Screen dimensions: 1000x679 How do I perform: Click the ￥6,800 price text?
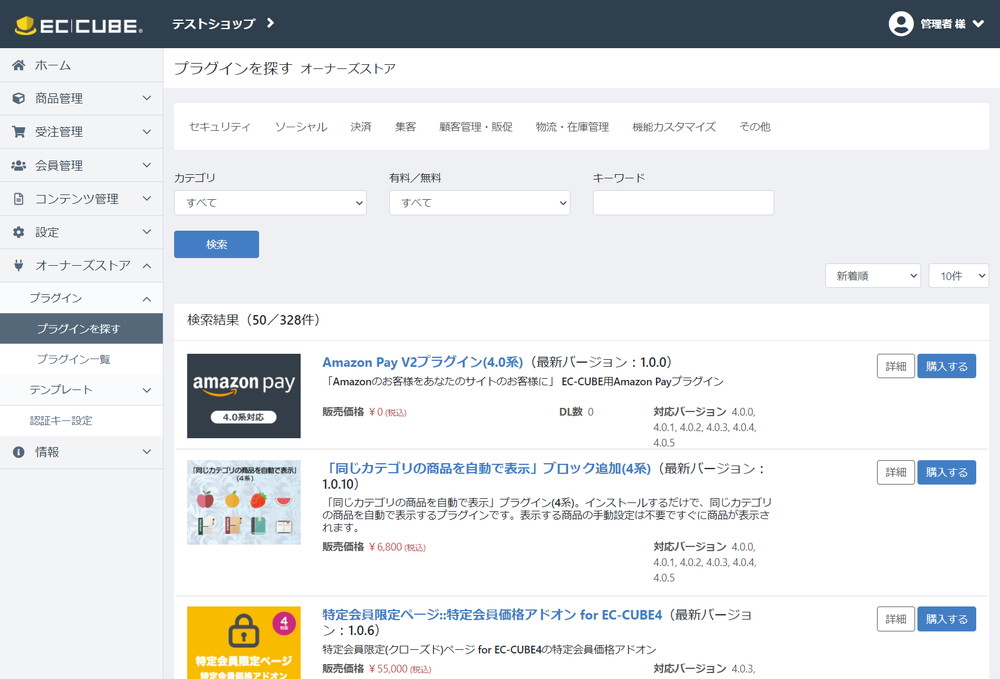point(385,547)
